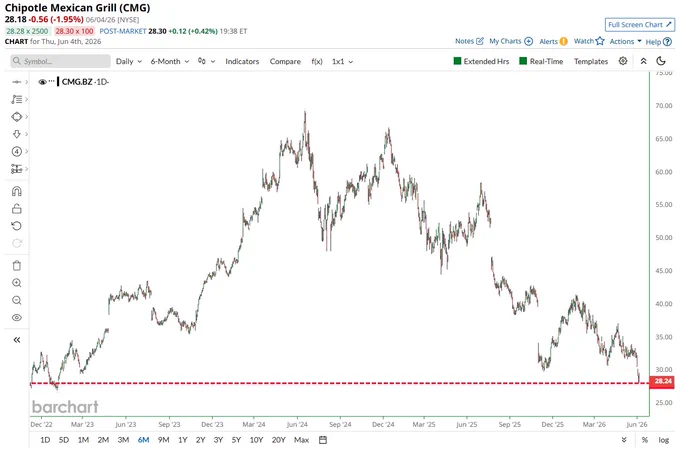Image resolution: width=680 pixels, height=449 pixels.
Task: Click the undo arrow in sidebar
Action: point(16,226)
